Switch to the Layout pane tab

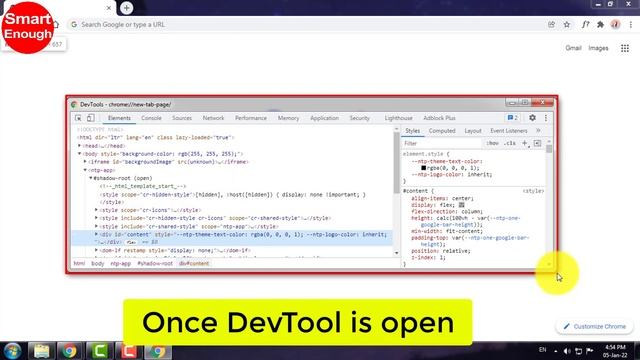point(473,131)
